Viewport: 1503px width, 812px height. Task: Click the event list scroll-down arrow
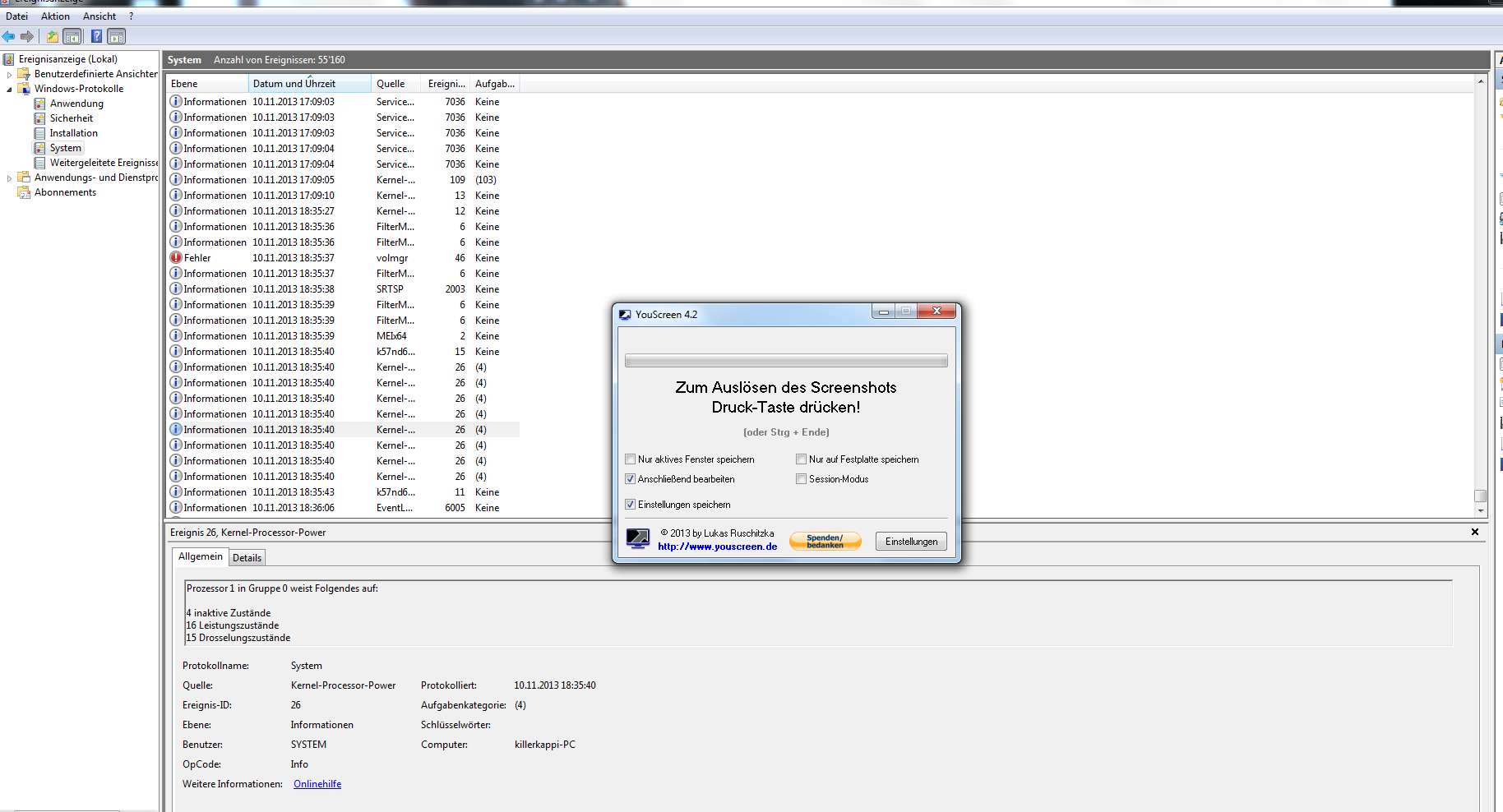1481,510
